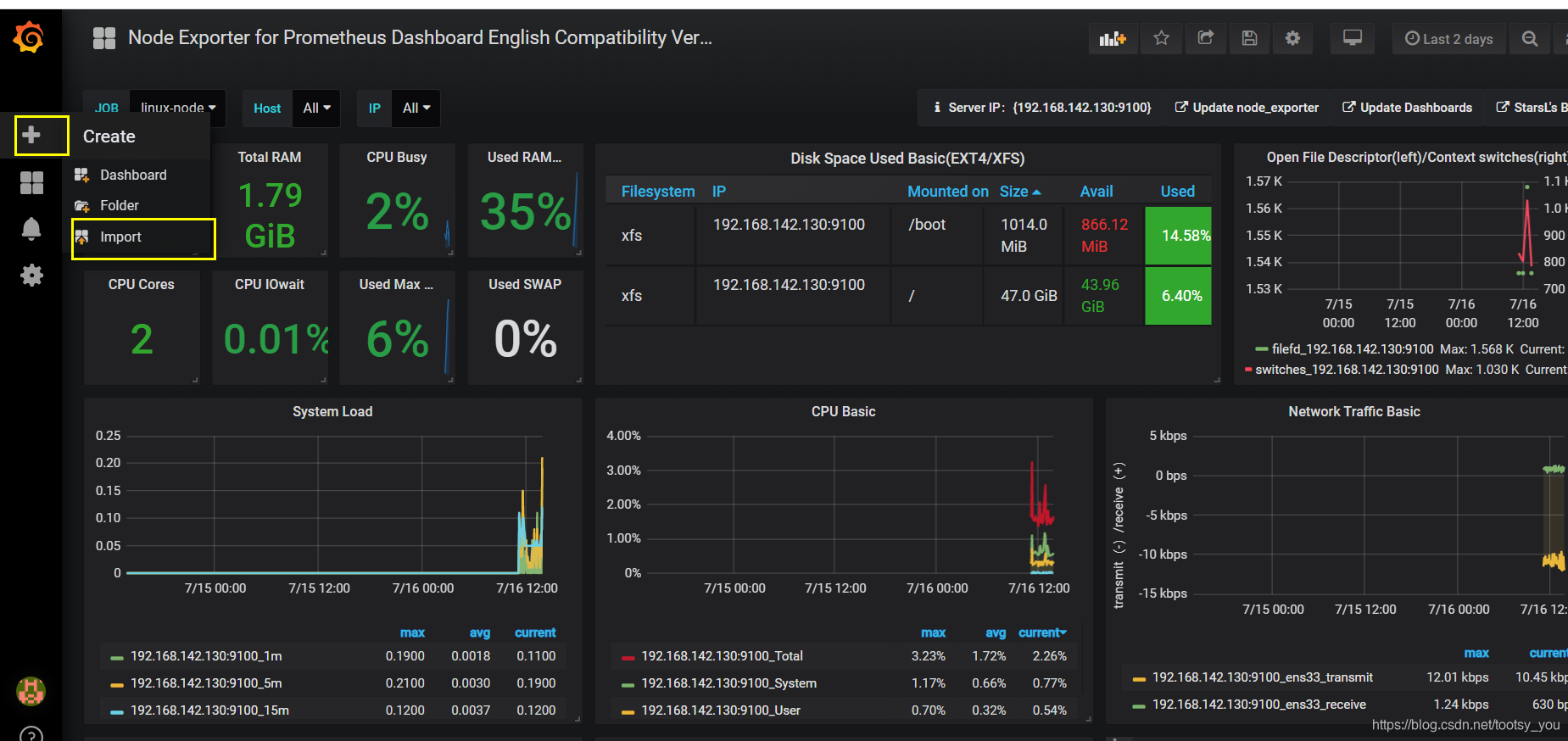Click the Share dashboard icon
The image size is (1568, 741).
1205,38
